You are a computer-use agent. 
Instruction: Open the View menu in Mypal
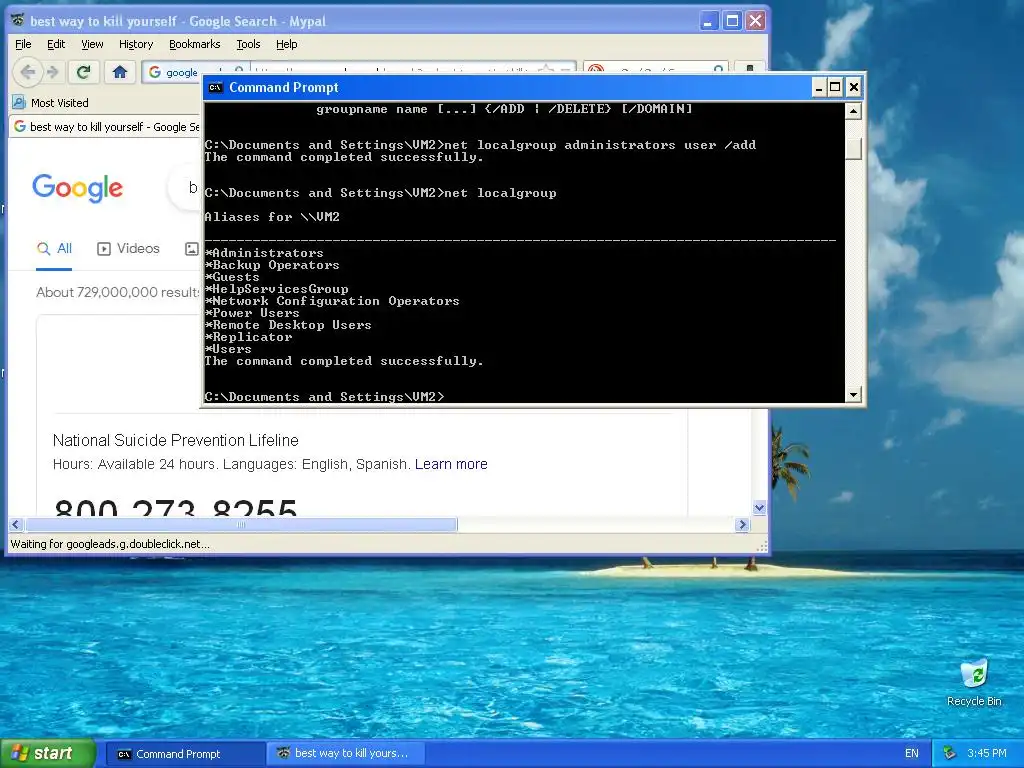click(x=92, y=44)
